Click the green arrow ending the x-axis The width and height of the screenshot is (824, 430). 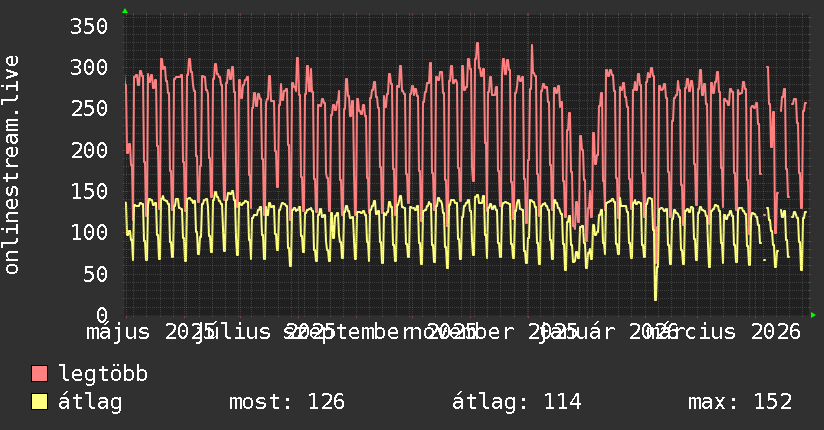[813, 314]
